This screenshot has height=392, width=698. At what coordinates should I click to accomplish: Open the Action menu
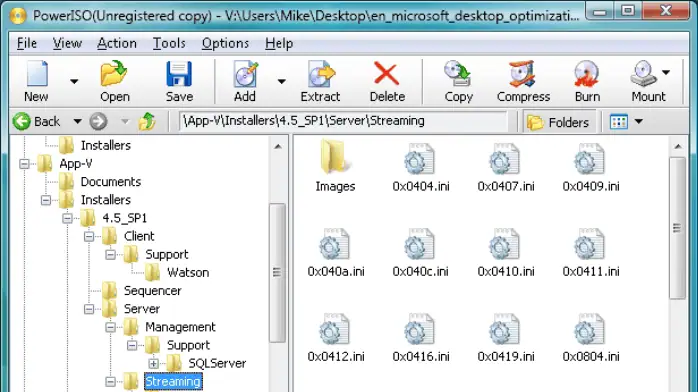pyautogui.click(x=117, y=43)
